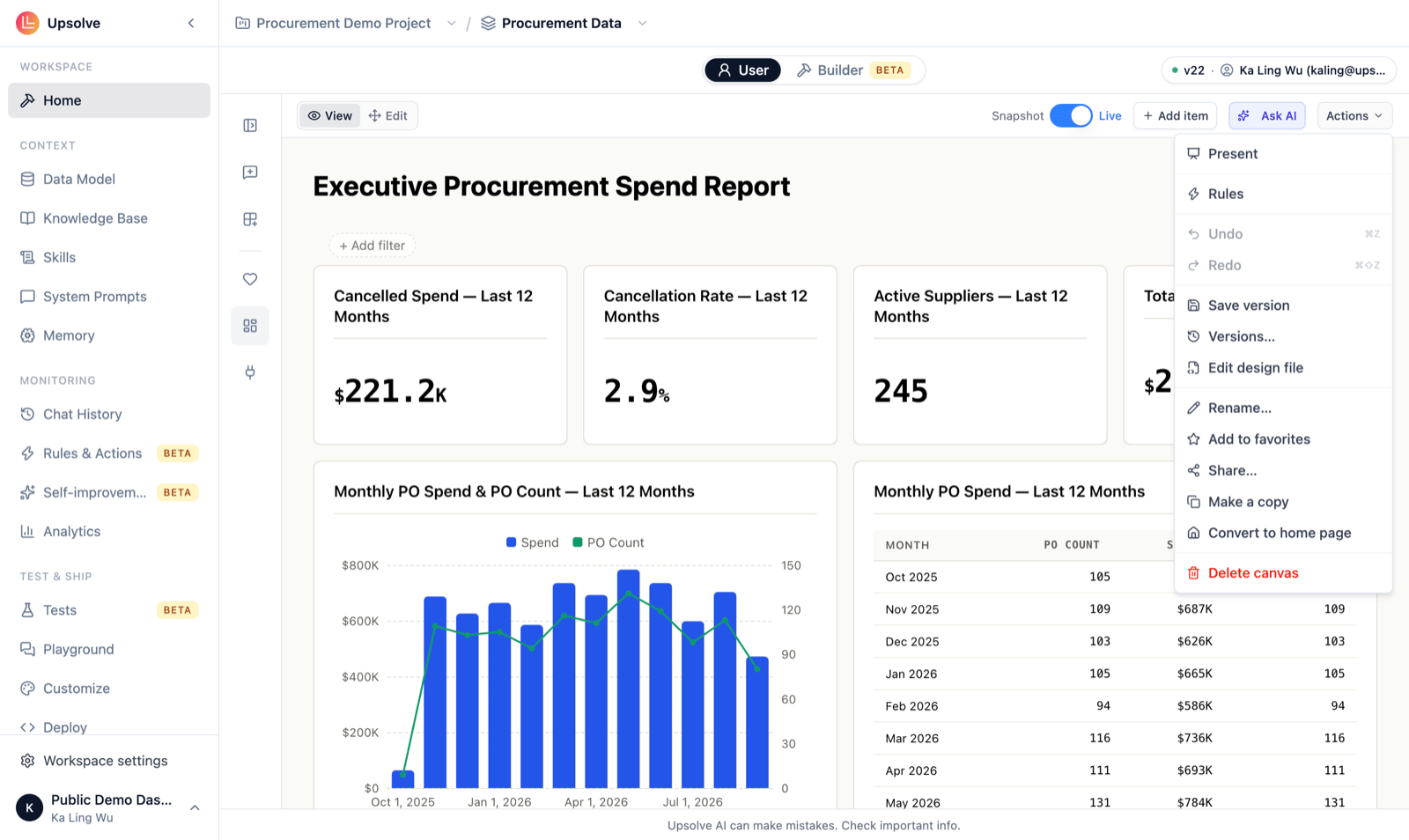The height and width of the screenshot is (840, 1409).
Task: Open Rules from the Actions menu
Action: tap(1283, 194)
